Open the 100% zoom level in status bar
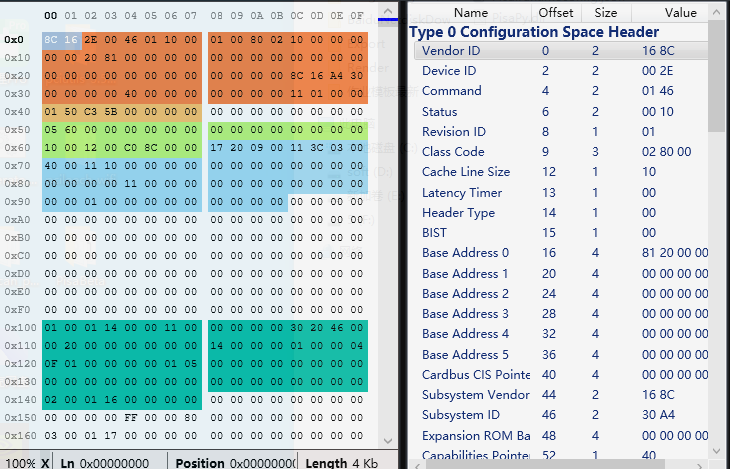The height and width of the screenshot is (469, 730). 19,463
